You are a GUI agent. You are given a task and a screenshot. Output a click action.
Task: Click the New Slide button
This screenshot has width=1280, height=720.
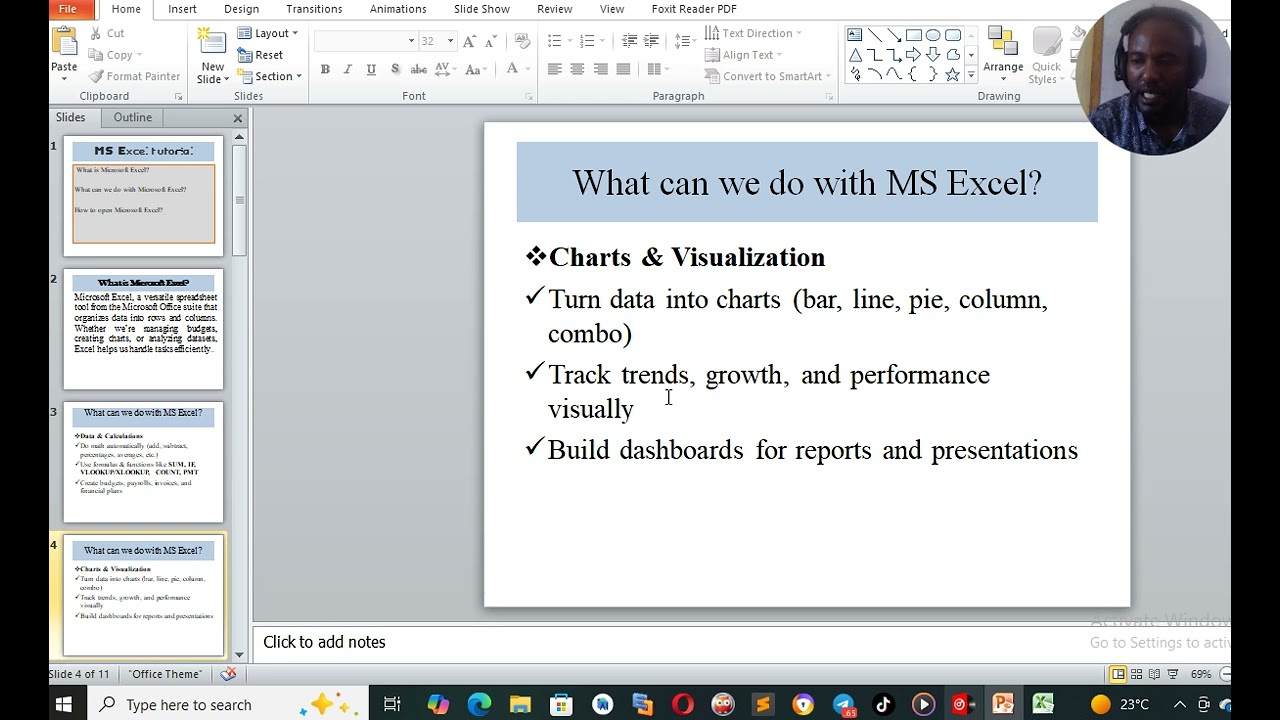pyautogui.click(x=212, y=56)
